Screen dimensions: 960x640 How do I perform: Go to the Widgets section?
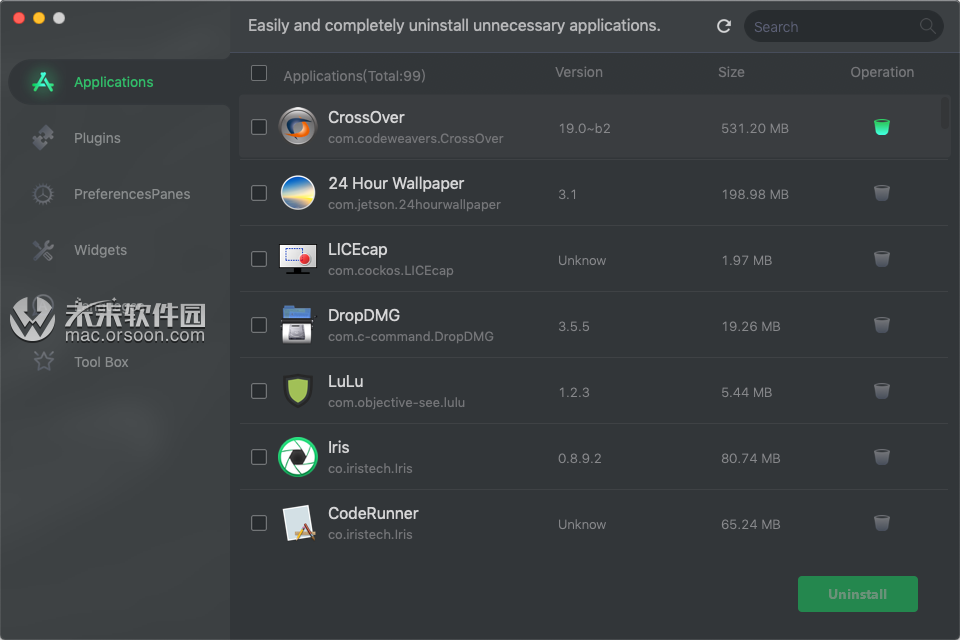[100, 250]
